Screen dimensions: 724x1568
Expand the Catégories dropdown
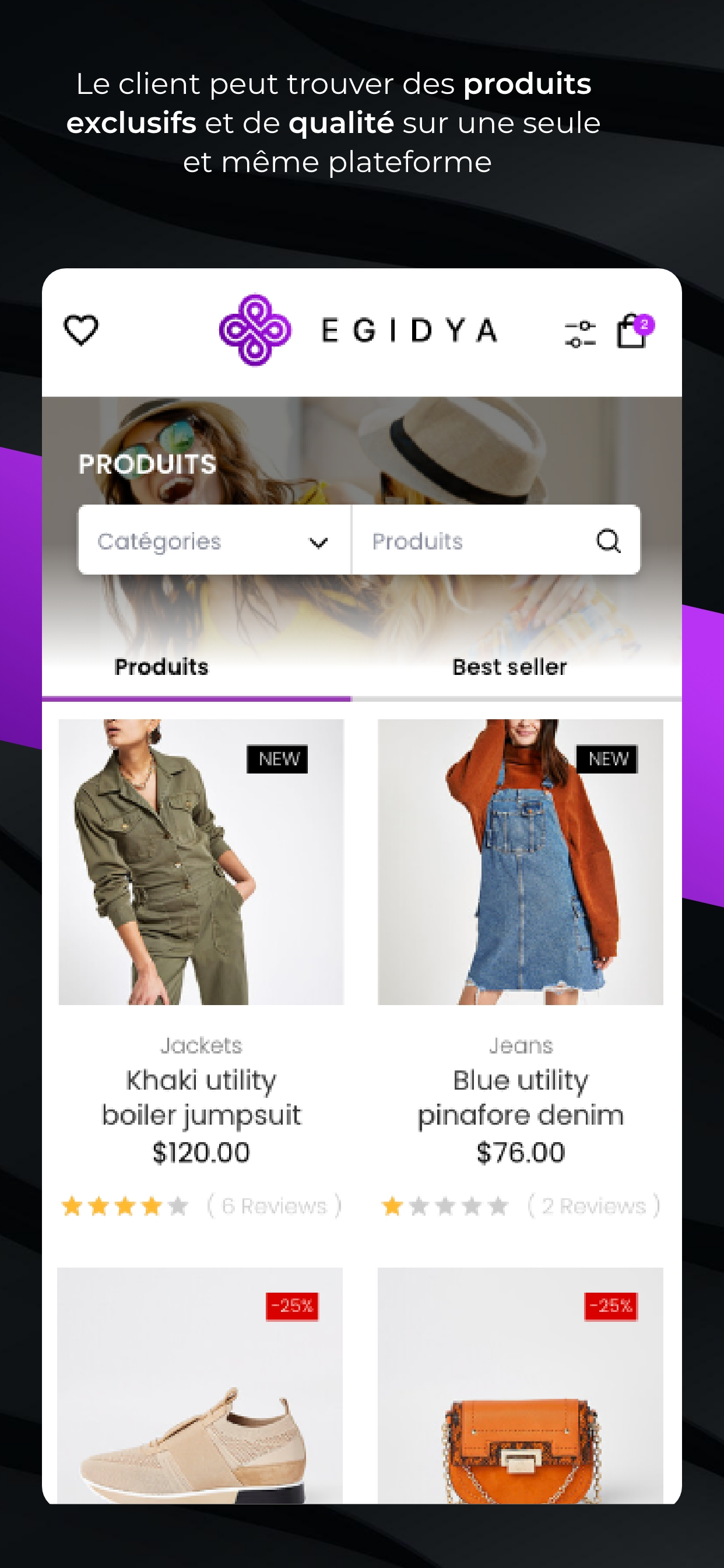click(214, 540)
